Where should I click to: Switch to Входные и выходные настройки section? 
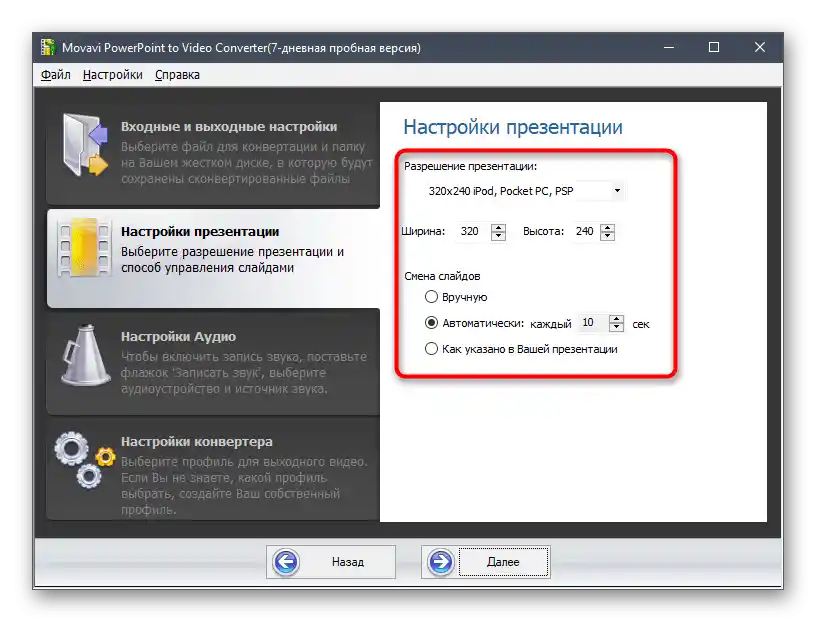pyautogui.click(x=213, y=154)
